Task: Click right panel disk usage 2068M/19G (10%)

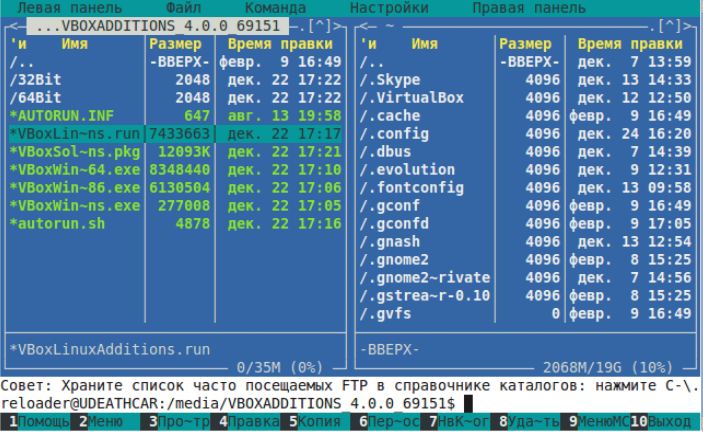Action: click(x=608, y=367)
